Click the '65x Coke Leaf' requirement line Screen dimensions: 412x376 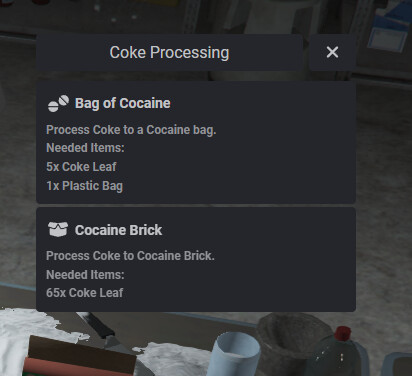coord(84,293)
